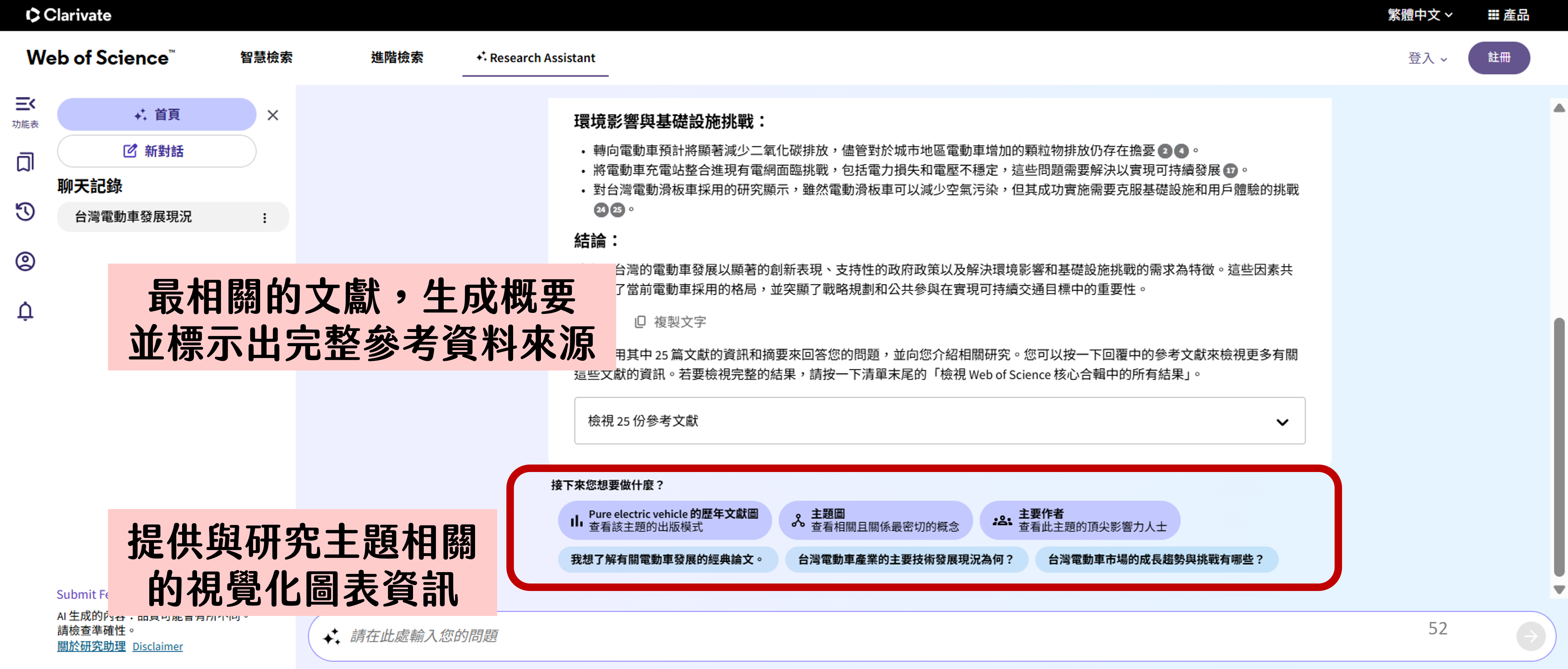Expand 檢視 25 份參考文獻 list
Screen dimensions: 1568x669
point(939,421)
